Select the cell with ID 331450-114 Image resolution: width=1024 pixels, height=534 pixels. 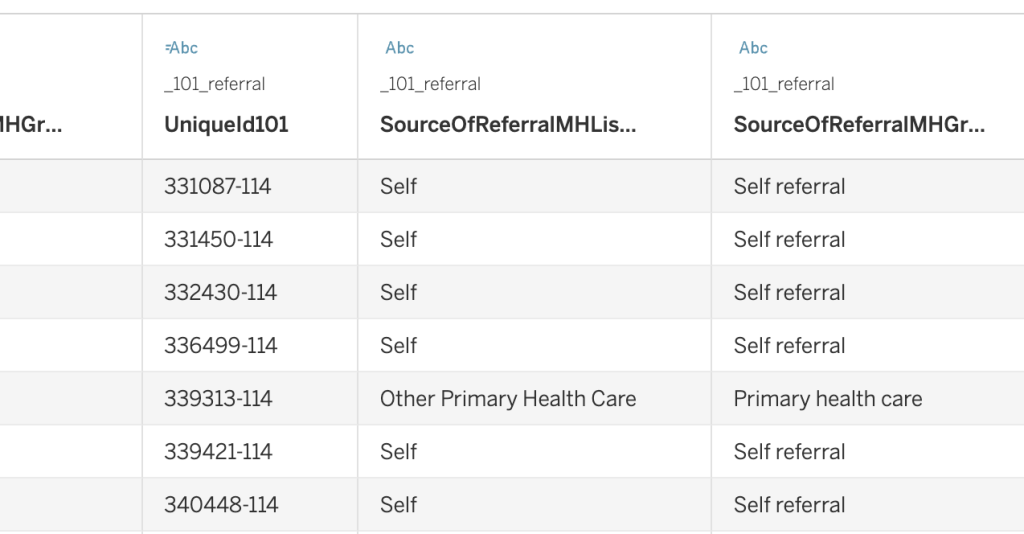point(218,240)
